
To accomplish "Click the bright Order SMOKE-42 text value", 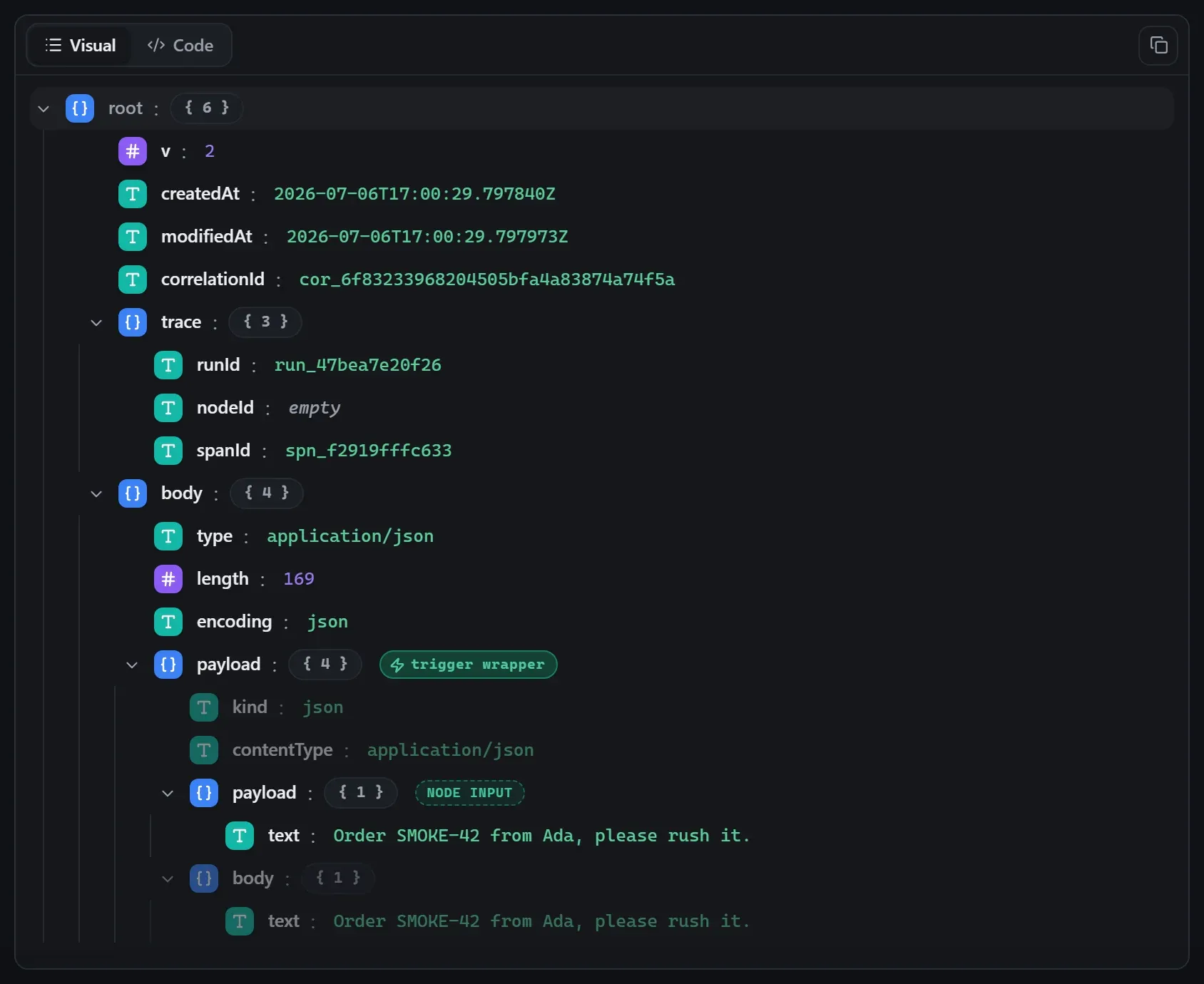I will (x=542, y=836).
